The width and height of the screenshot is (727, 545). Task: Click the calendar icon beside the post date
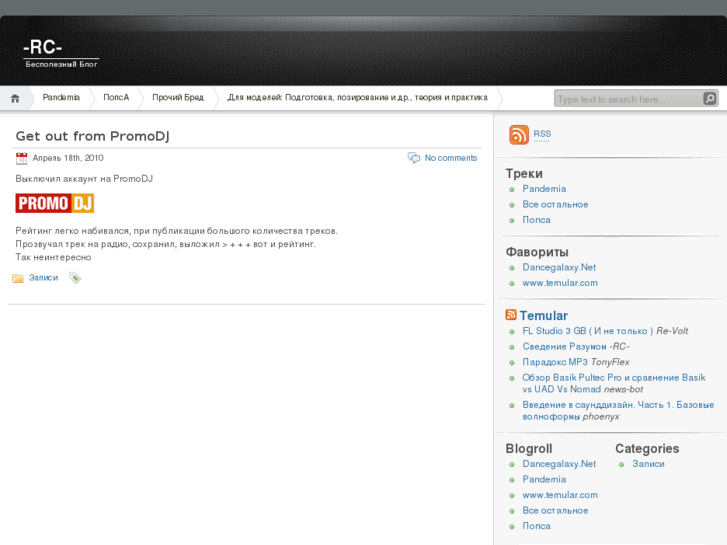21,158
